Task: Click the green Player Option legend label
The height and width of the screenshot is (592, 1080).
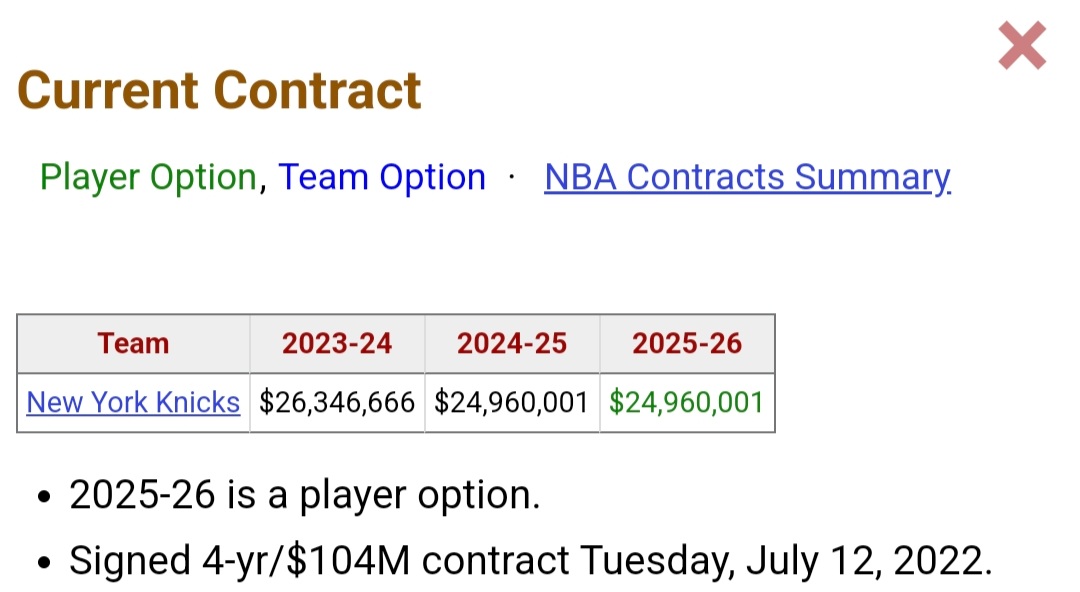Action: 148,177
